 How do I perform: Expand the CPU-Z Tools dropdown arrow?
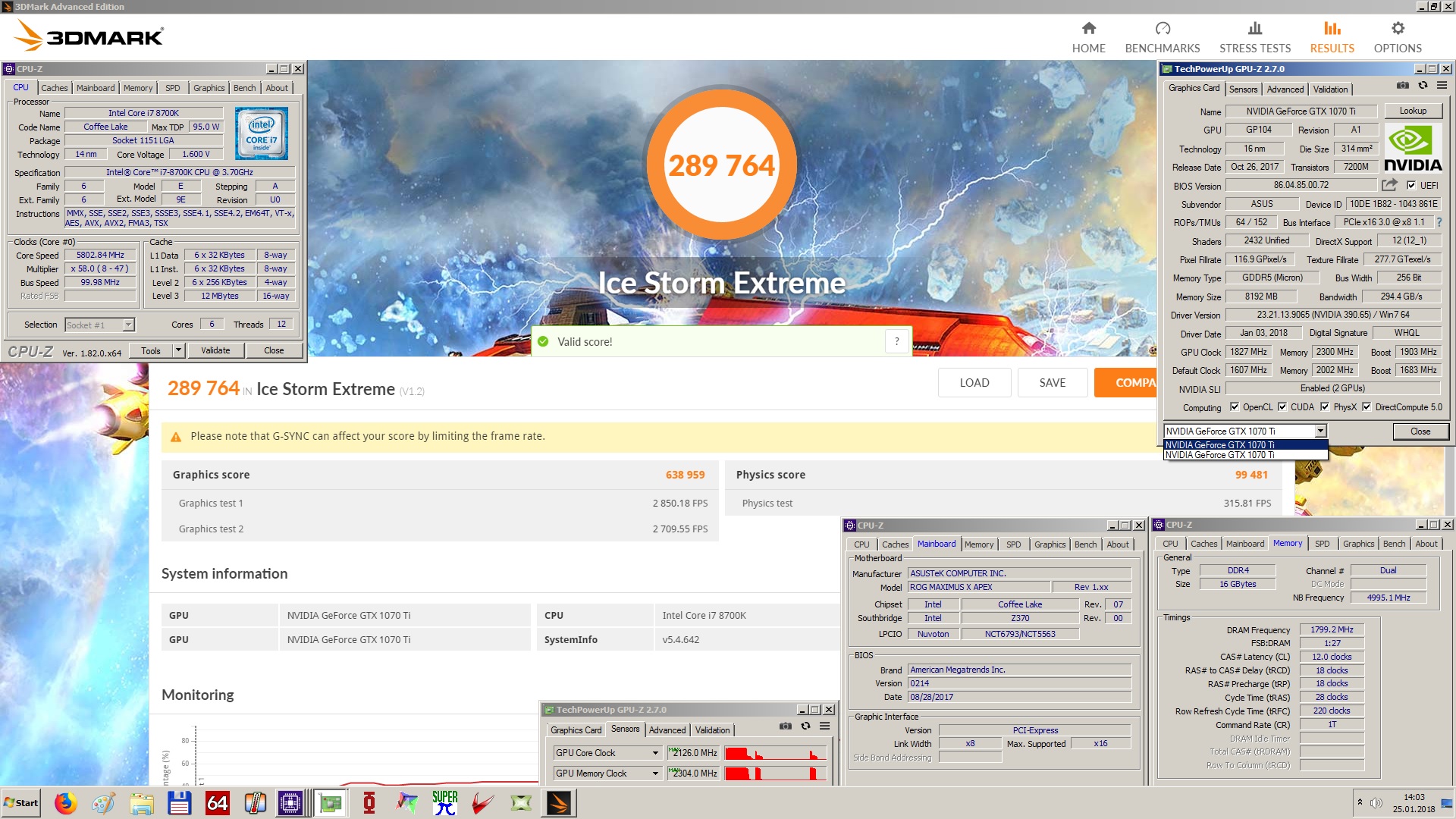[x=179, y=350]
